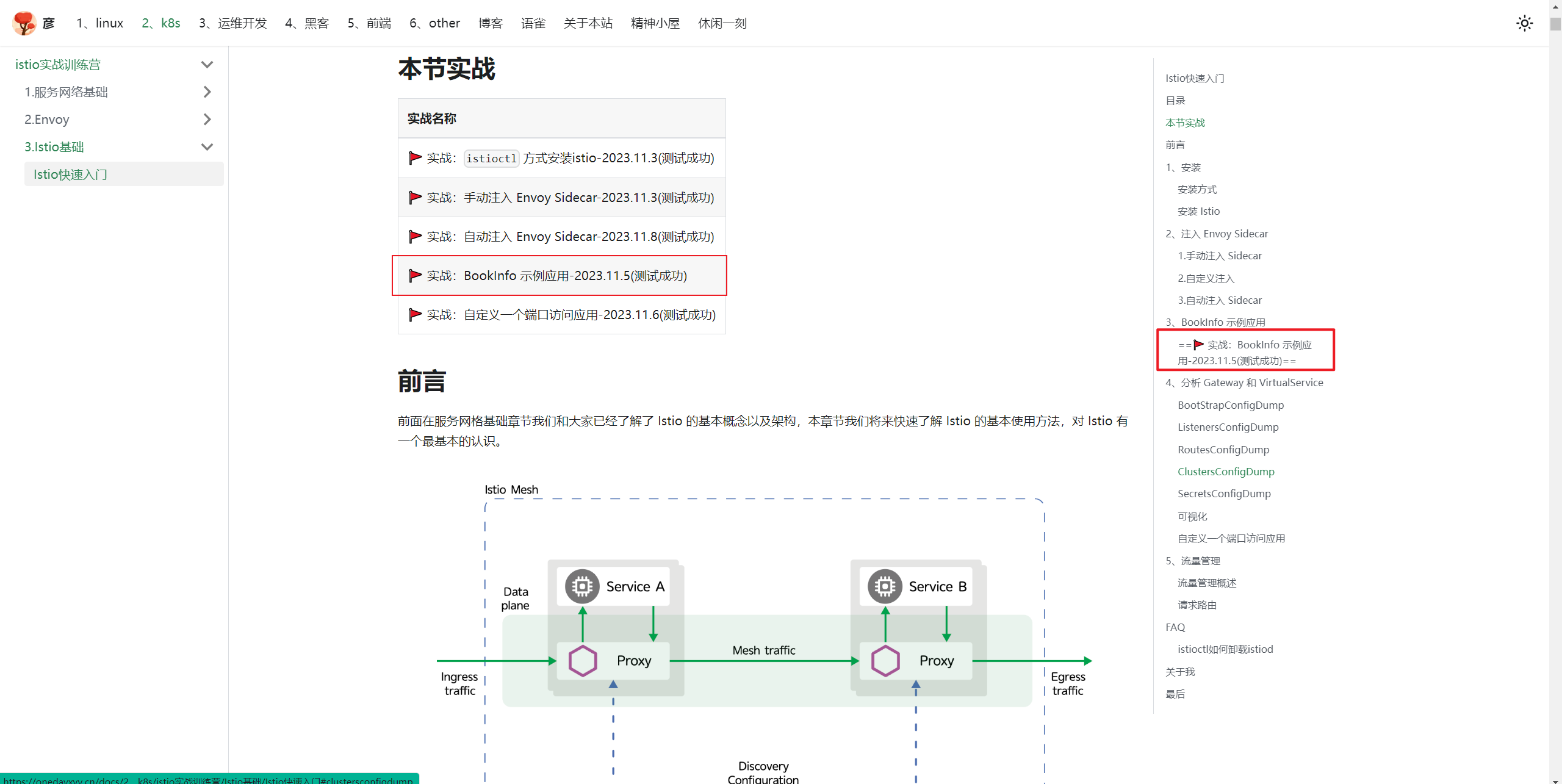Open the 6、other nav menu
The image size is (1562, 784).
(434, 23)
